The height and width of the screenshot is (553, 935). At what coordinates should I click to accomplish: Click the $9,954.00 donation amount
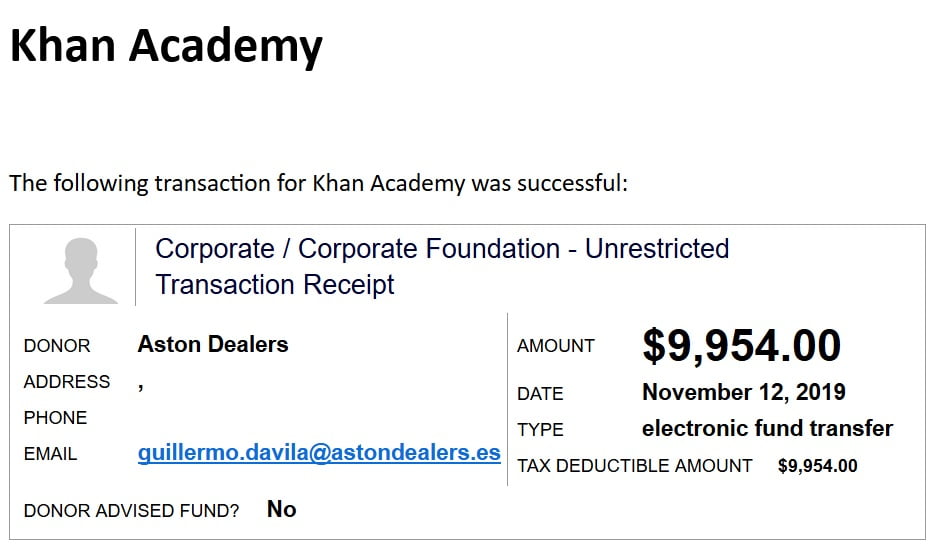(741, 346)
